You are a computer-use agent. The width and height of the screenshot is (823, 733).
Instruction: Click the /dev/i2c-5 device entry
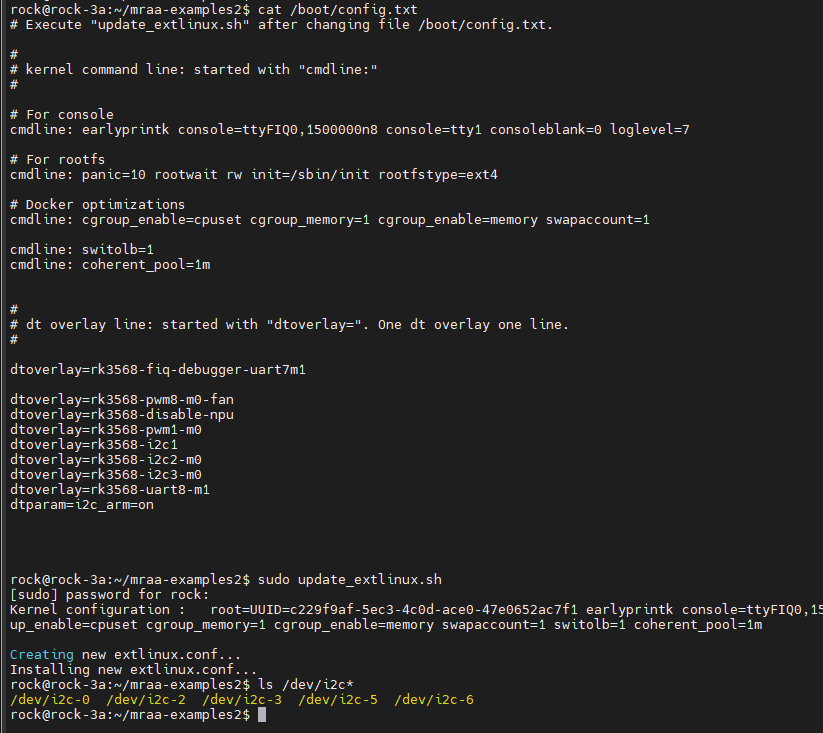pos(338,700)
